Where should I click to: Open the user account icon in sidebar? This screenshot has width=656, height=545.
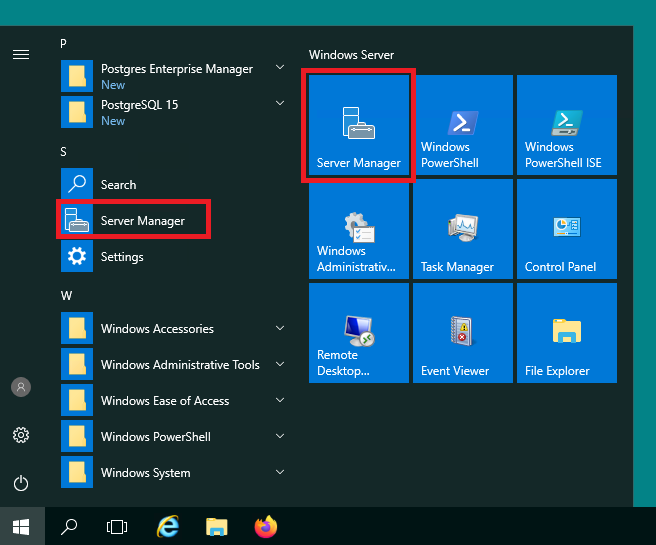(21, 387)
